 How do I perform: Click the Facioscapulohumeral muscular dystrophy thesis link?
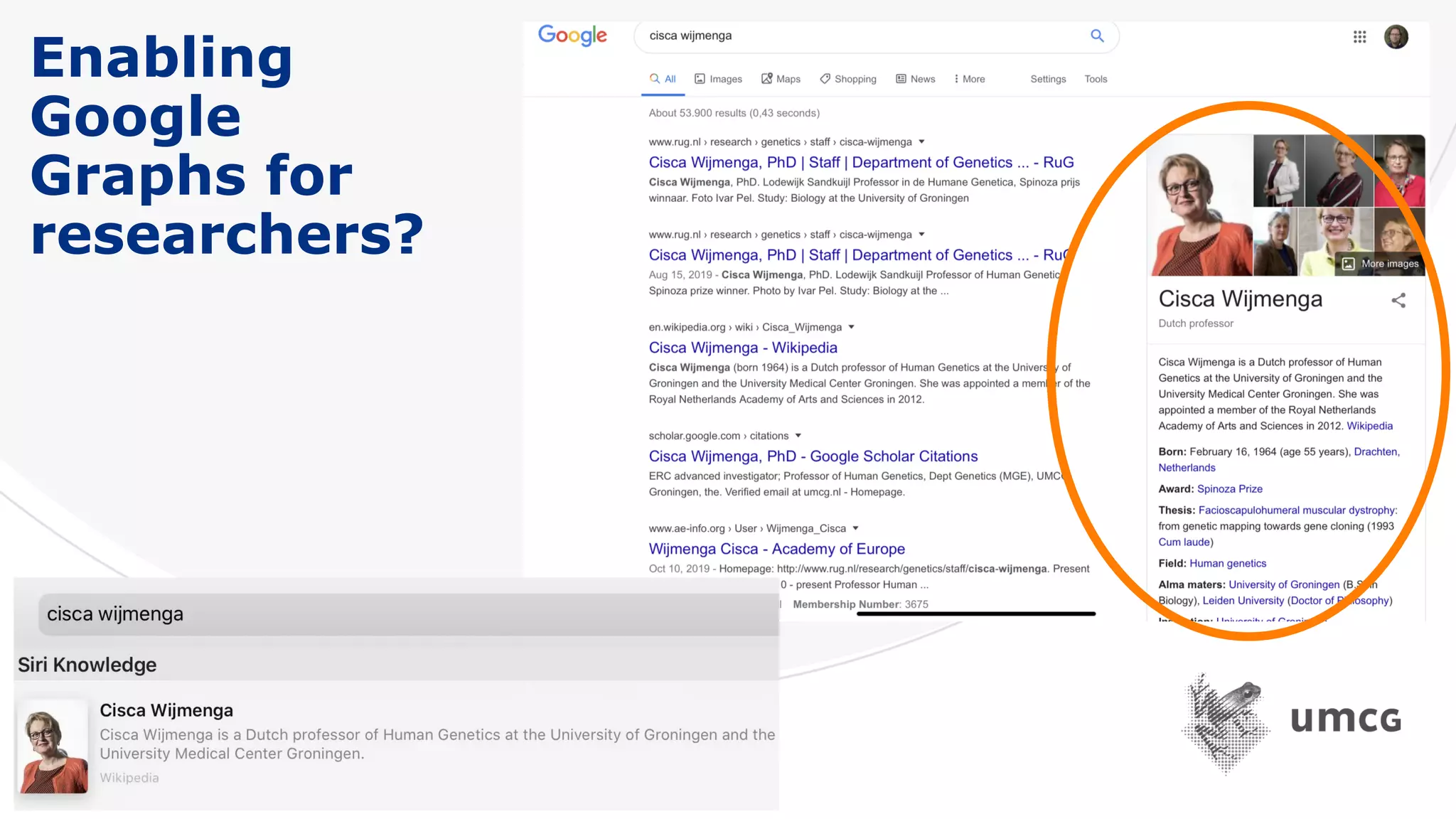(1297, 510)
